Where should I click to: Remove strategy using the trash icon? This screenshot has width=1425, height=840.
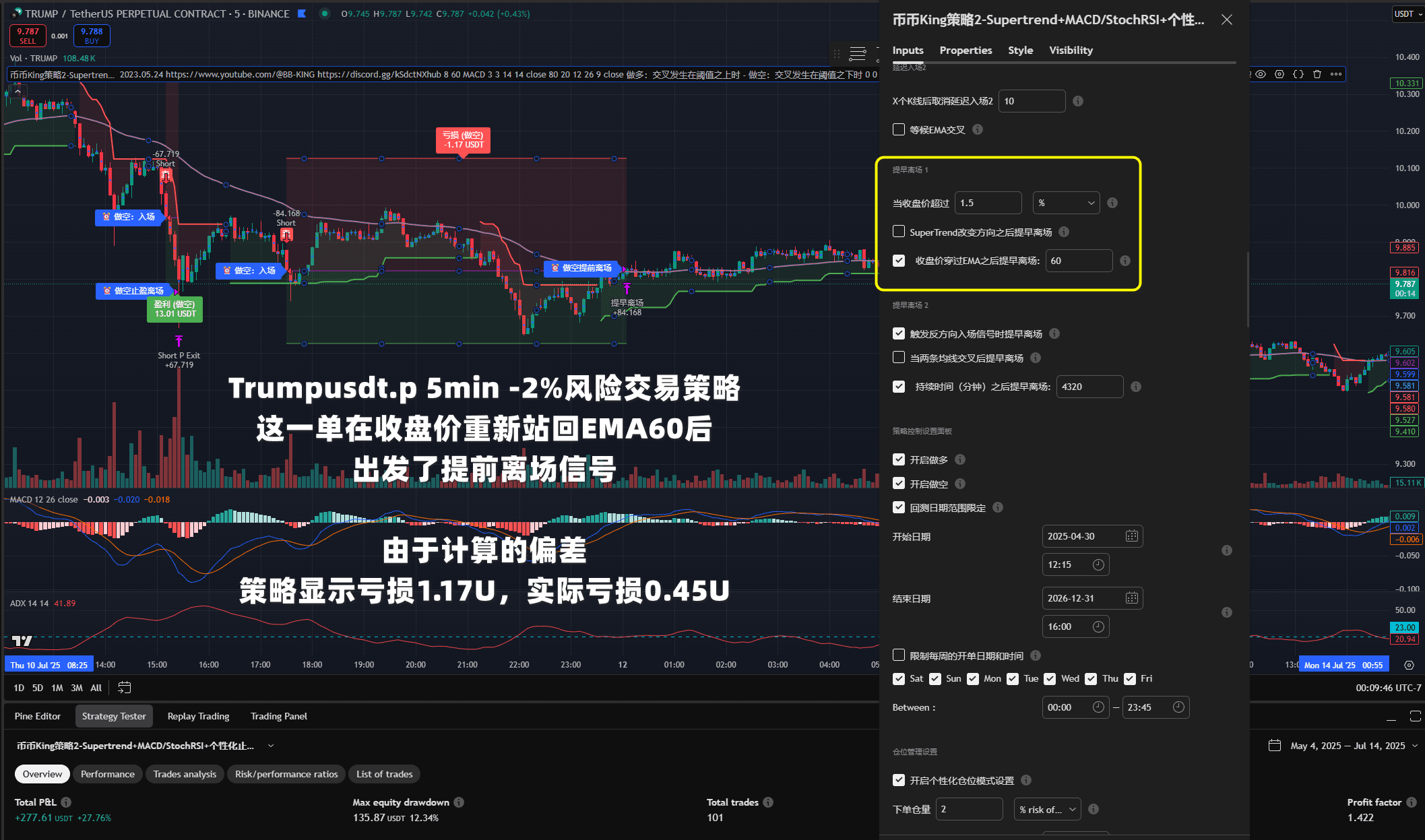(1317, 74)
